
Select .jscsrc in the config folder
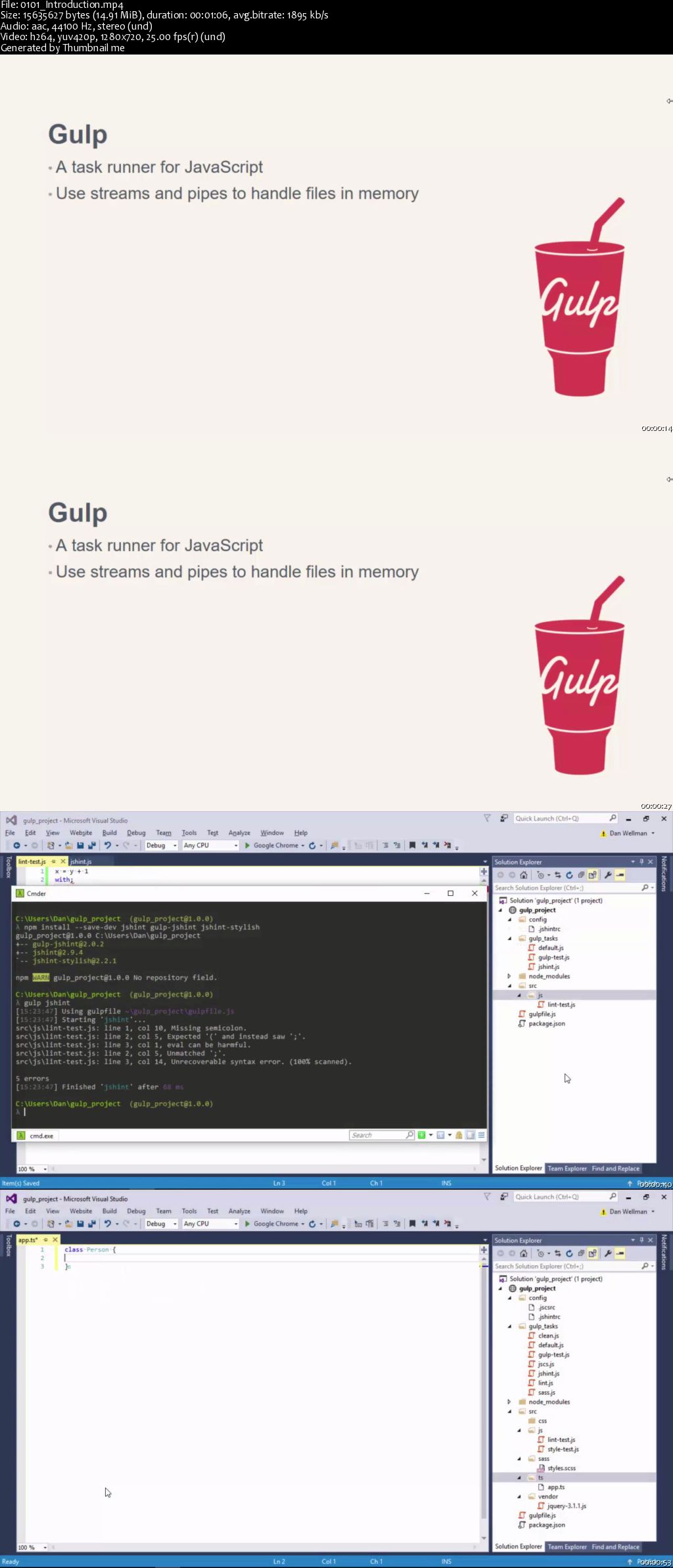coord(546,1307)
